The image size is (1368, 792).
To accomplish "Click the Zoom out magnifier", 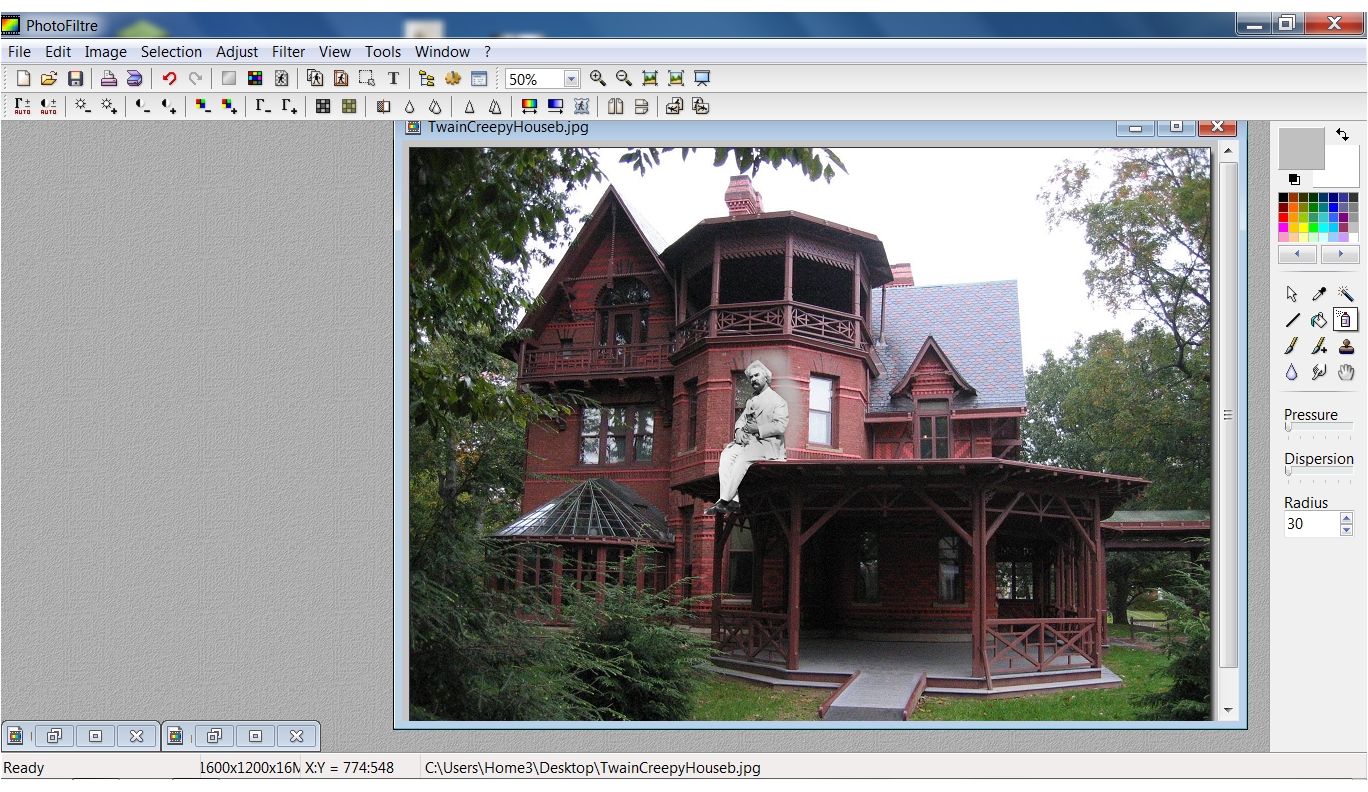I will (624, 78).
